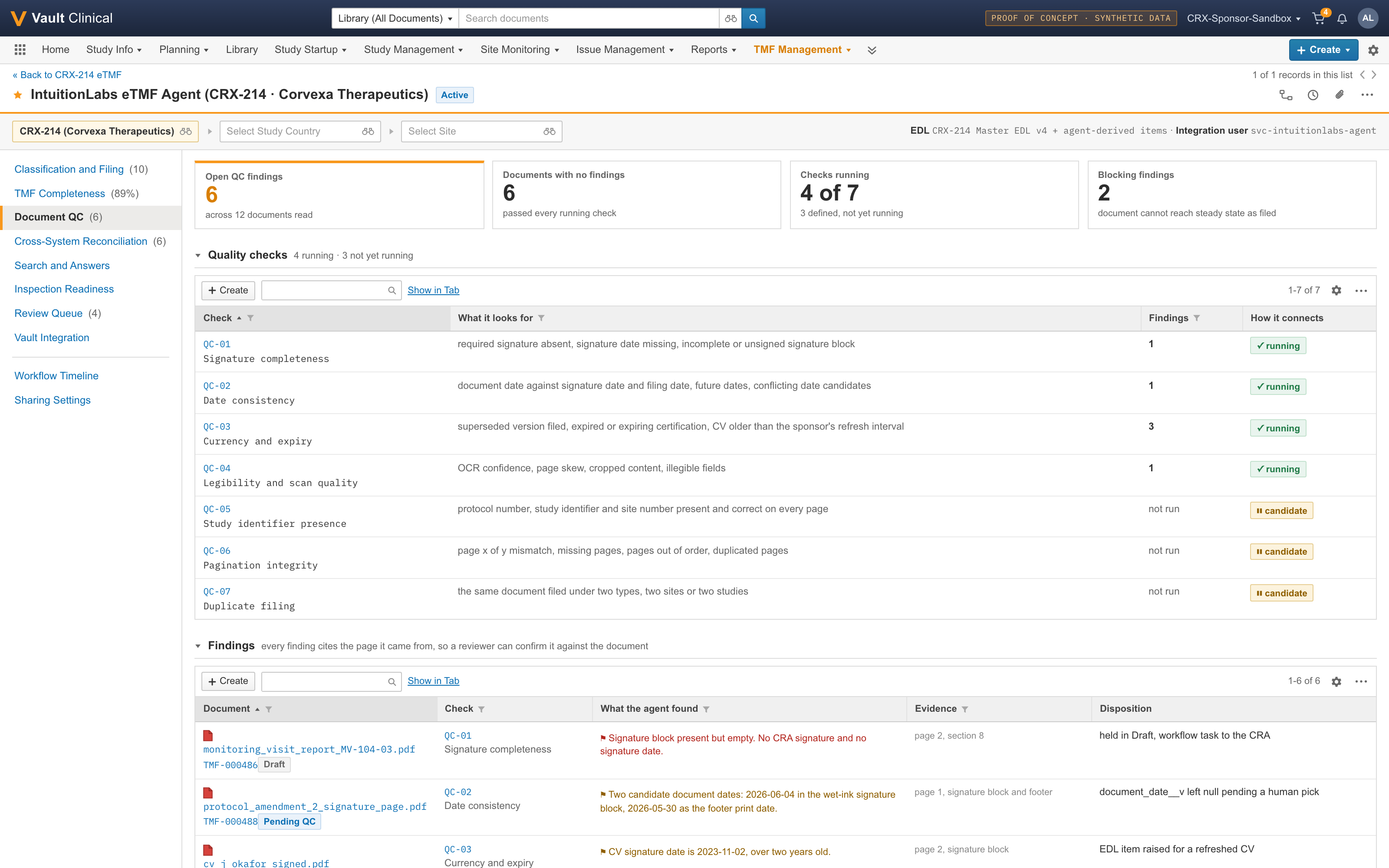Collapse the Quality checks section
The width and height of the screenshot is (1389, 868).
[198, 256]
